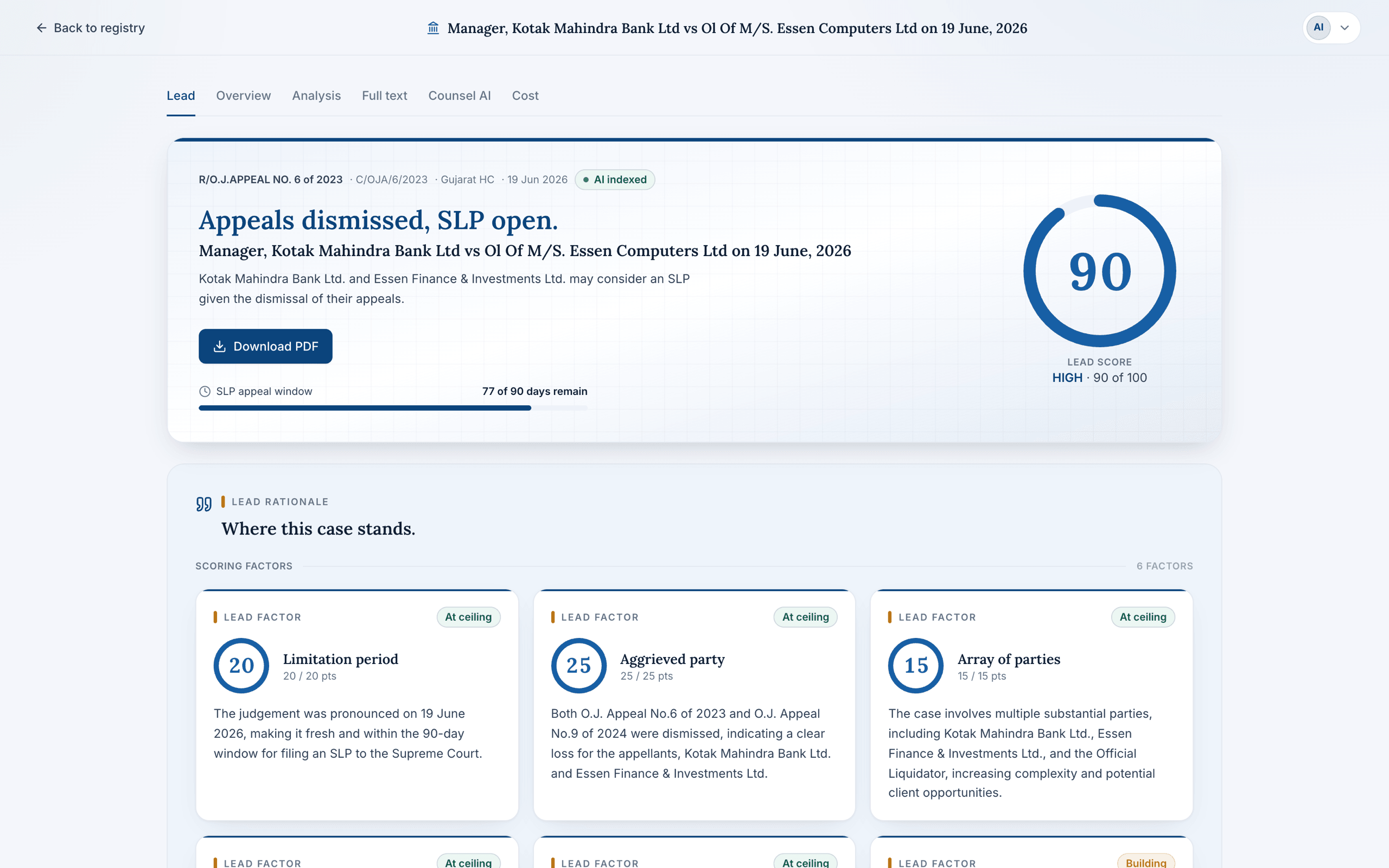The width and height of the screenshot is (1389, 868).
Task: Click the download icon in Download PDF
Action: pos(219,346)
